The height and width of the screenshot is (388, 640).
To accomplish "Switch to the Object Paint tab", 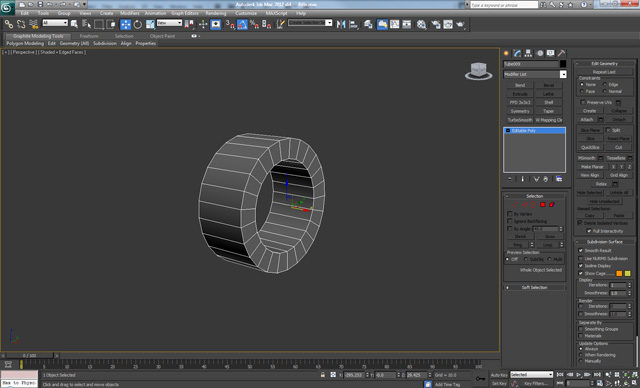I will (x=162, y=36).
